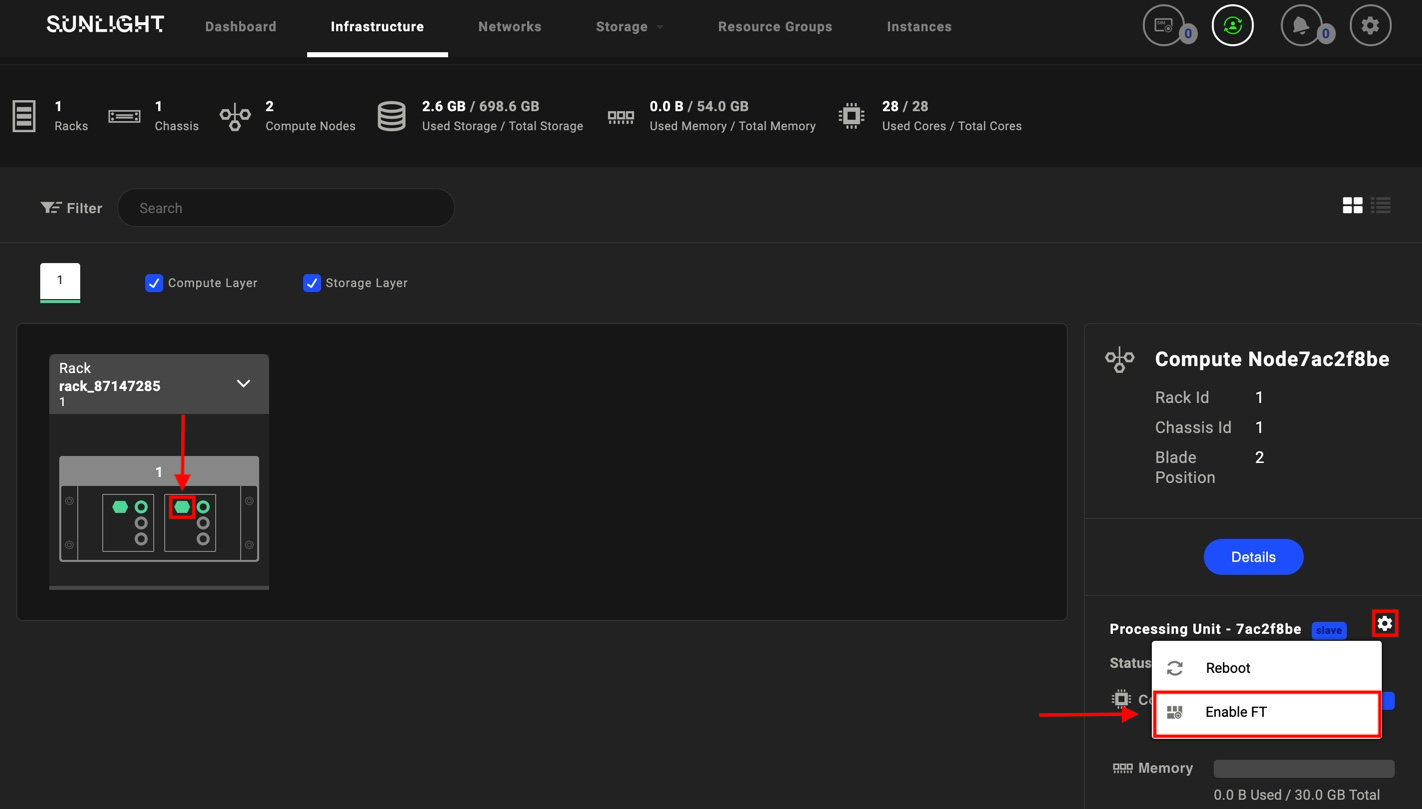Click the Processing Unit gear icon
The height and width of the screenshot is (809, 1422).
(1384, 623)
